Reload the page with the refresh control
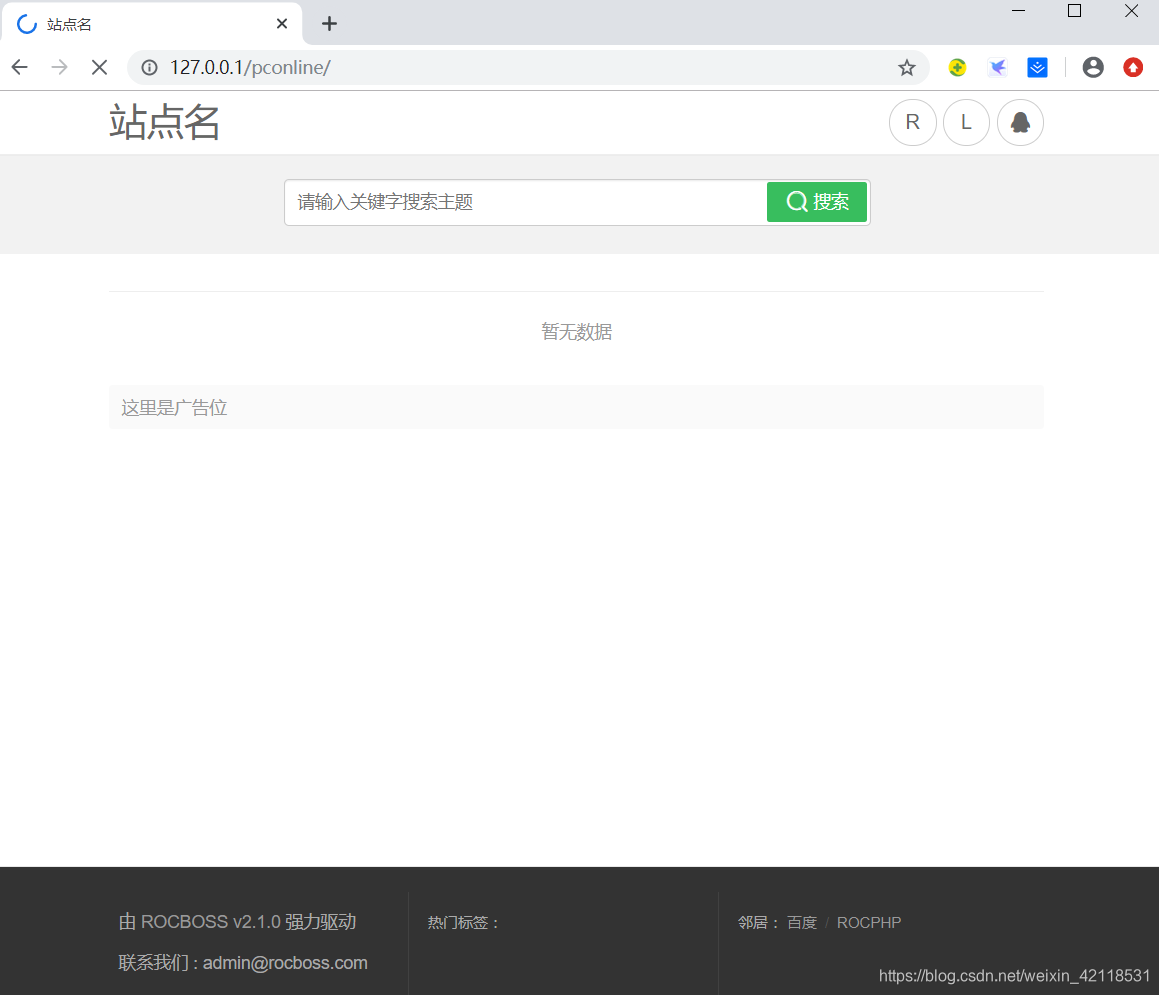The height and width of the screenshot is (995, 1159). pyautogui.click(x=99, y=67)
